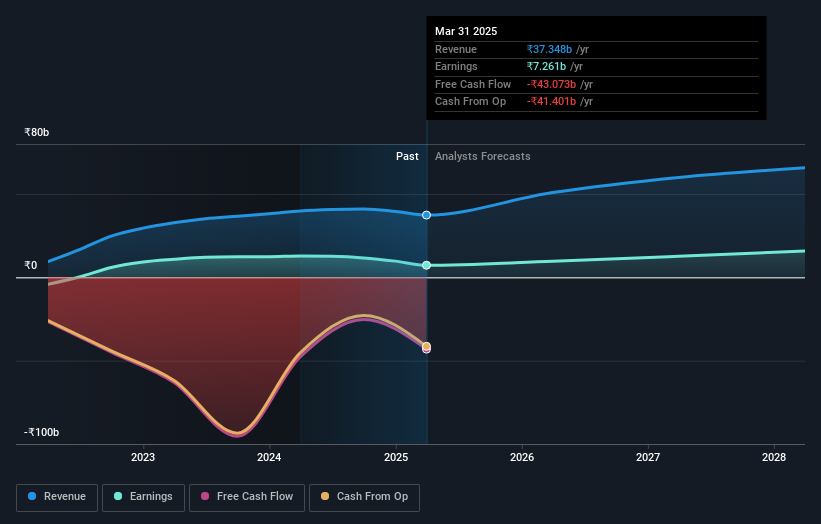Click the teal Earnings data point marker
Screen dimensions: 821x524
pyautogui.click(x=427, y=265)
